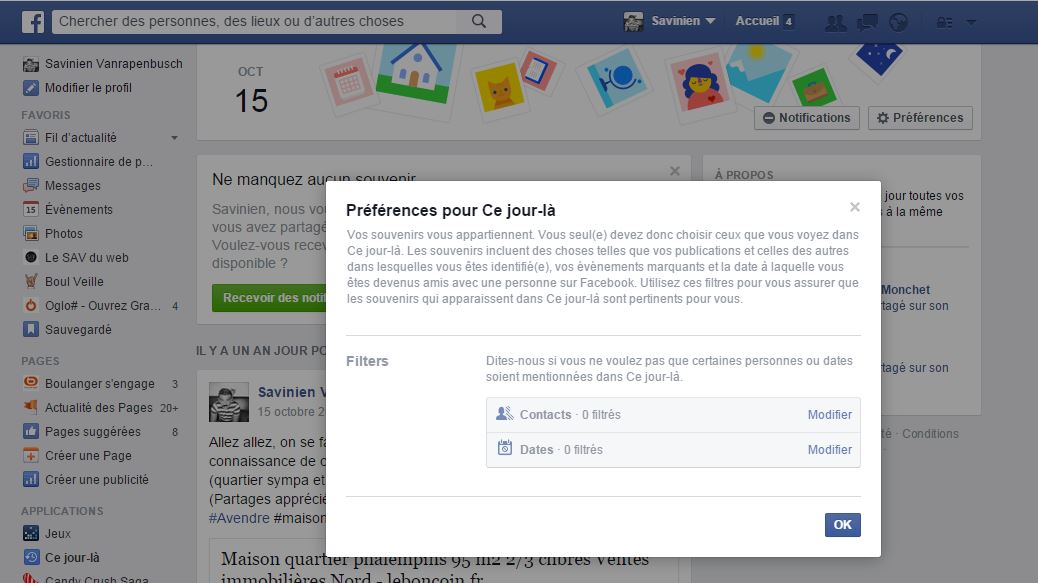Click the Évènements calendar icon
Viewport: 1038px width, 583px height.
[x=30, y=209]
